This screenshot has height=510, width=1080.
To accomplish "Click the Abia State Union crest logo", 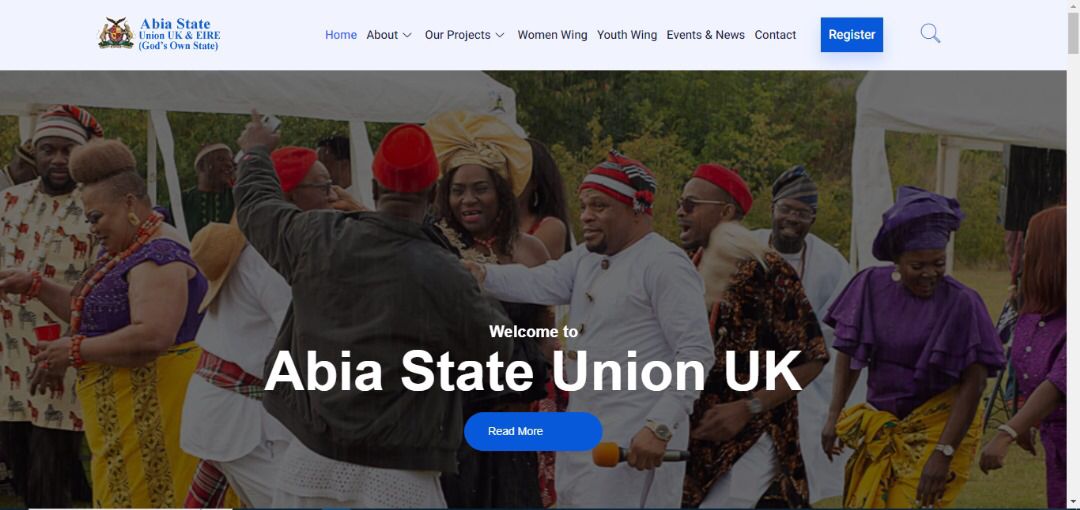I will (x=116, y=34).
